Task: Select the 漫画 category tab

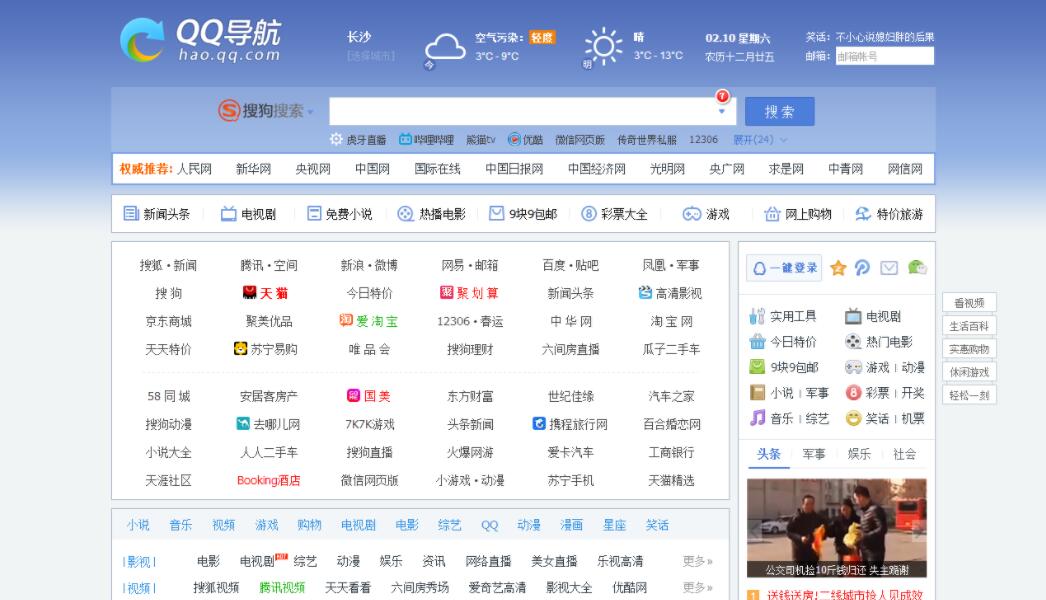Action: [571, 525]
